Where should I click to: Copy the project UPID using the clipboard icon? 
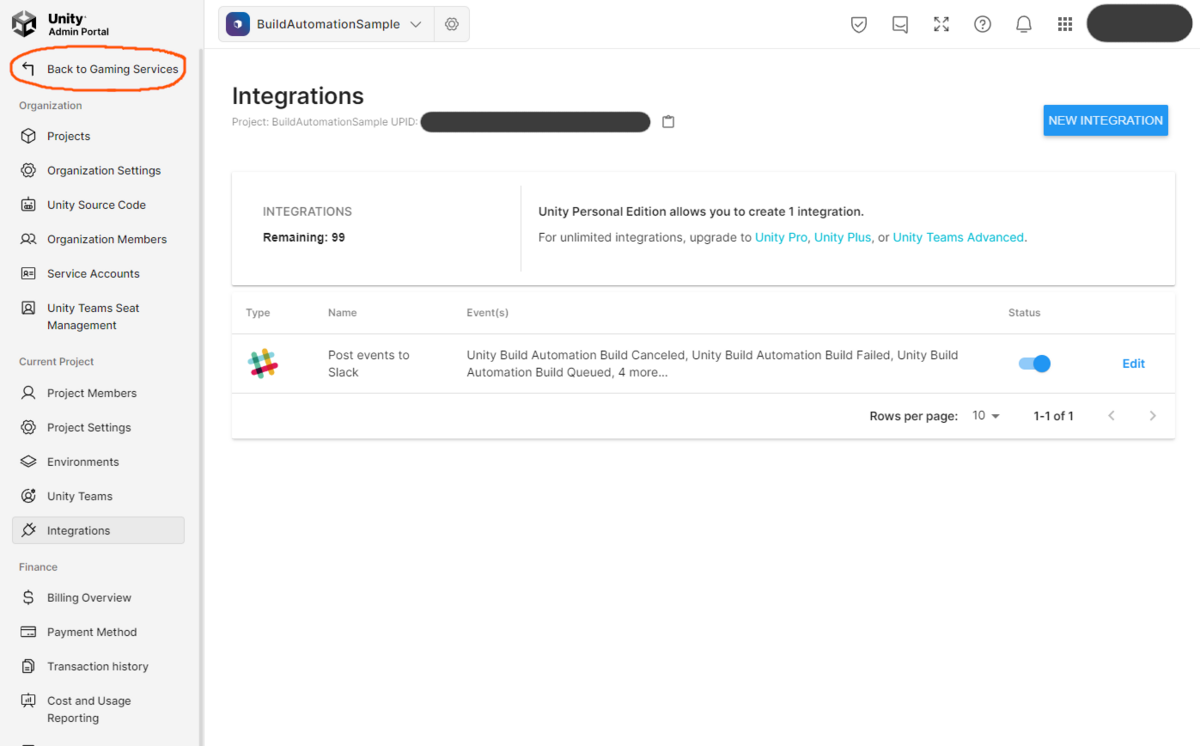(668, 121)
